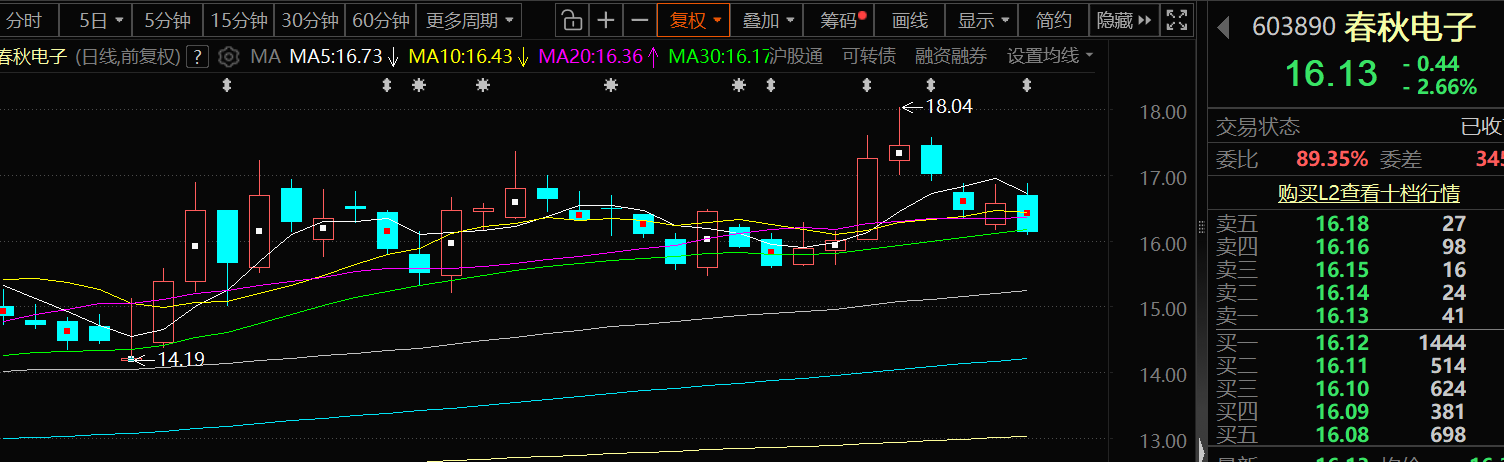1504x462 pixels.
Task: Enter fullscreen chart mode icon
Action: (1179, 20)
